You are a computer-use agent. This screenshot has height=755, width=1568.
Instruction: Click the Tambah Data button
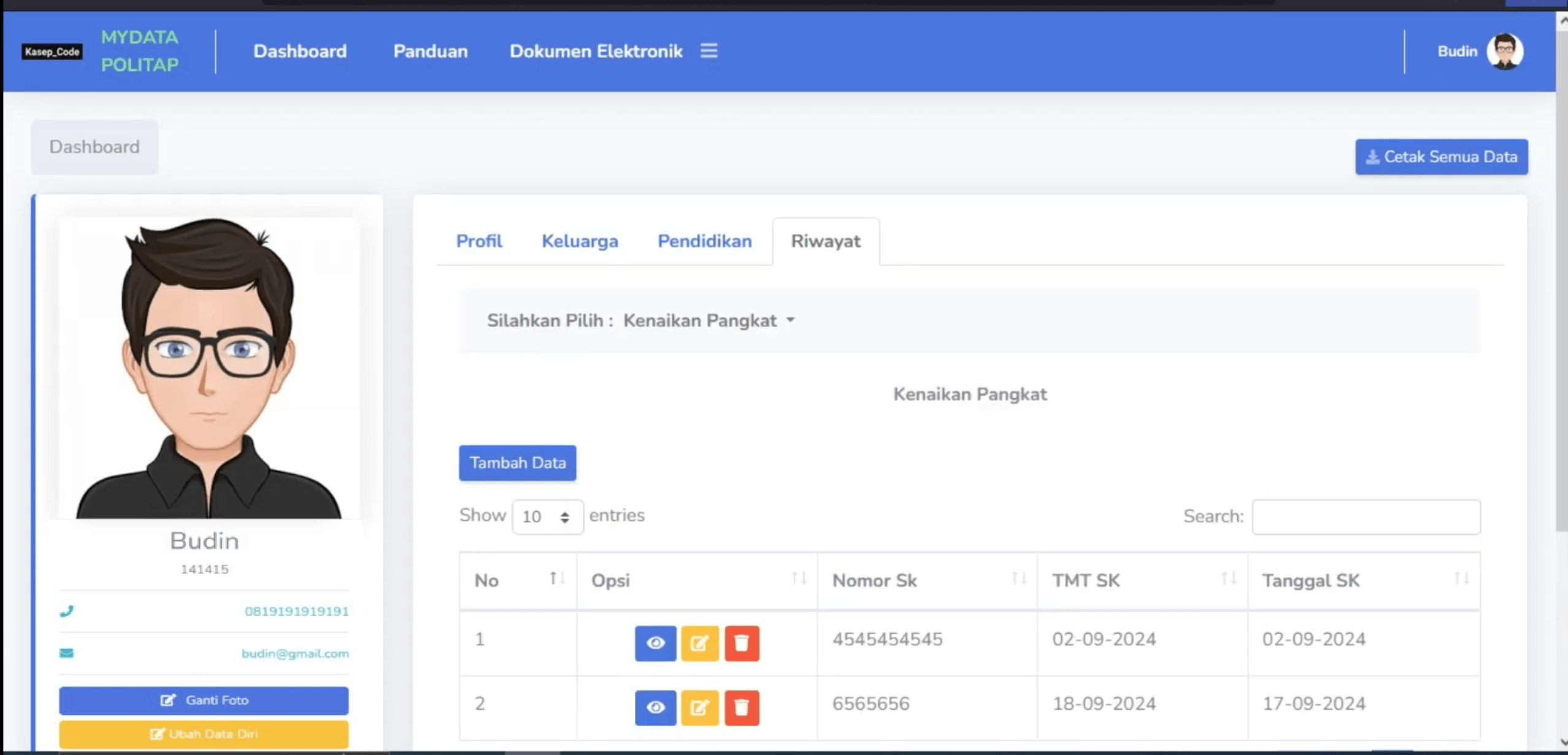517,463
